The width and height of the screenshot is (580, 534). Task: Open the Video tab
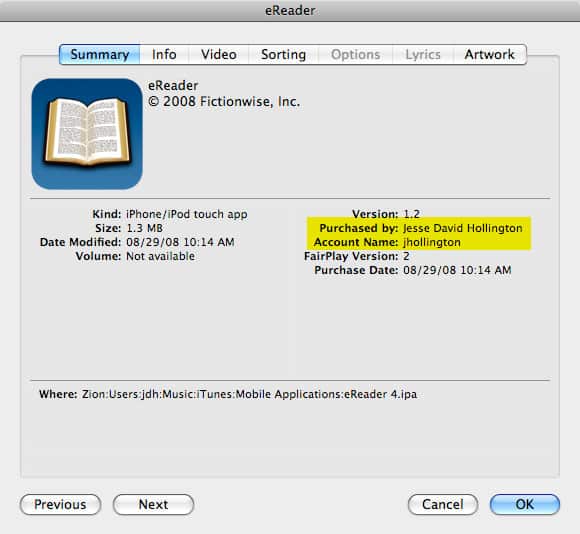click(219, 54)
